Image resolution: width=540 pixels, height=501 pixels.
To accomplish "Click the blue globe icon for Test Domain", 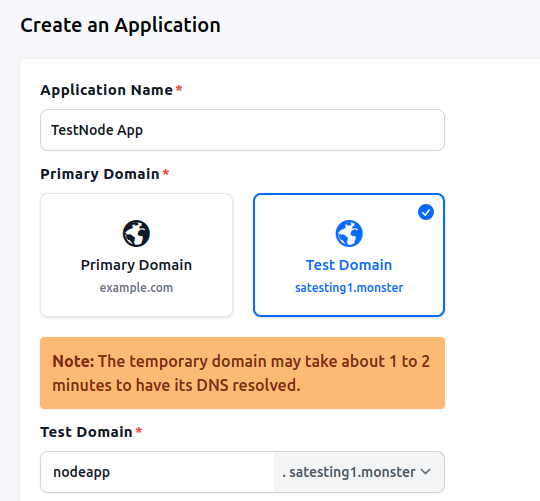I will [349, 233].
